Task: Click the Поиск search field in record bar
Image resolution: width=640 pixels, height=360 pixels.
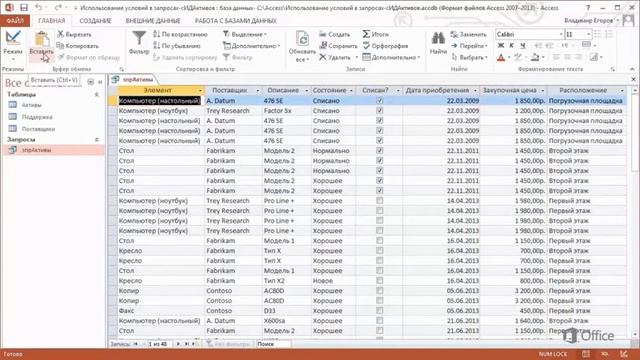Action: click(x=273, y=344)
